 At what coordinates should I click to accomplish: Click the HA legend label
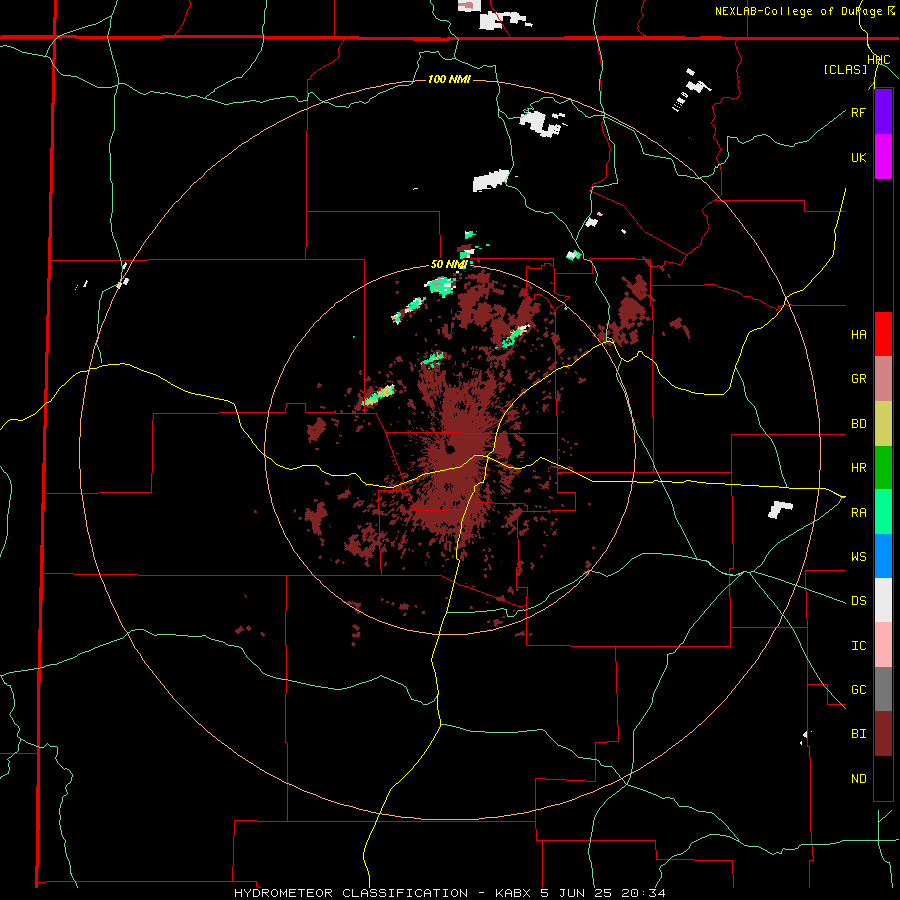858,334
